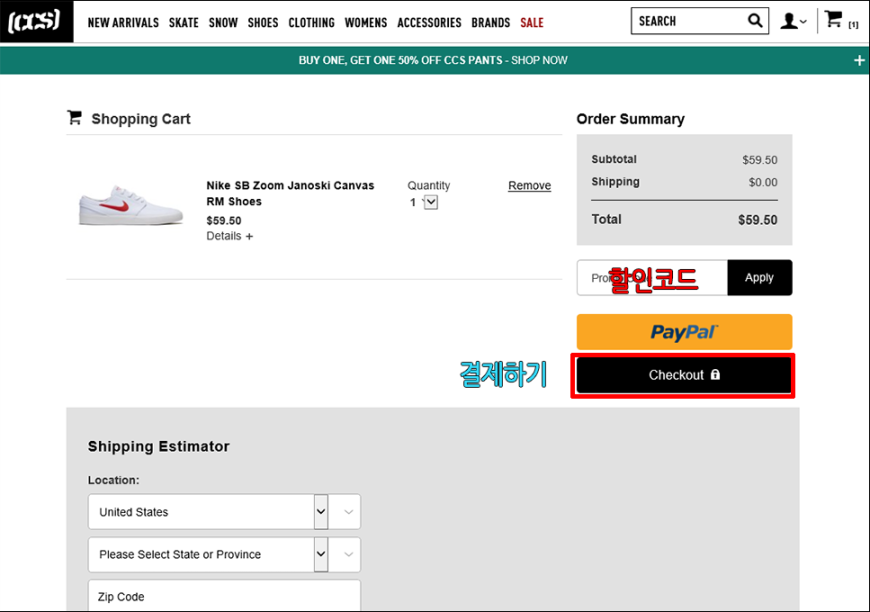Open the New Arrivals menu
The width and height of the screenshot is (870, 612).
tap(123, 23)
